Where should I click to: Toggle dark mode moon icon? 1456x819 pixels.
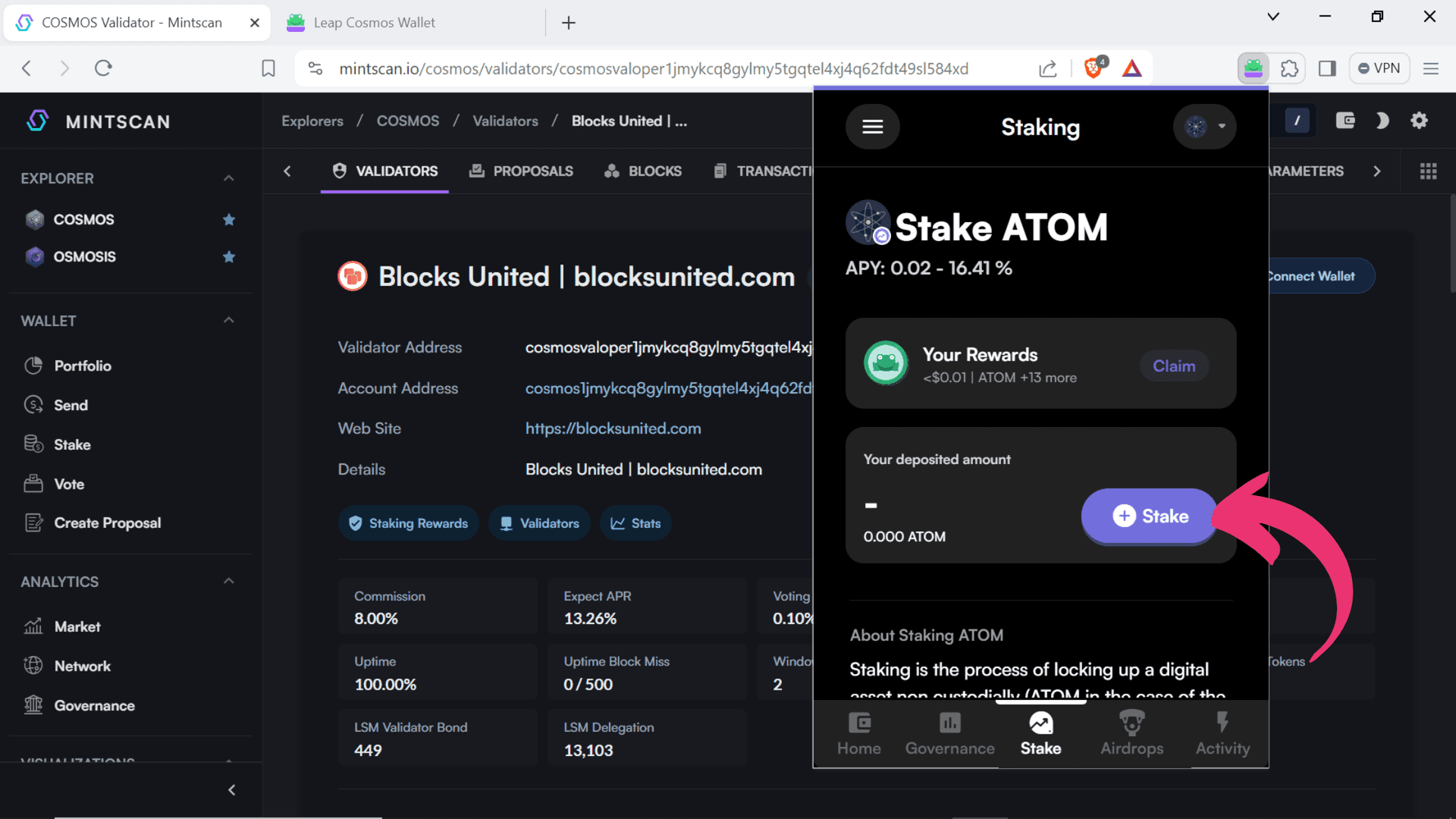[1382, 121]
